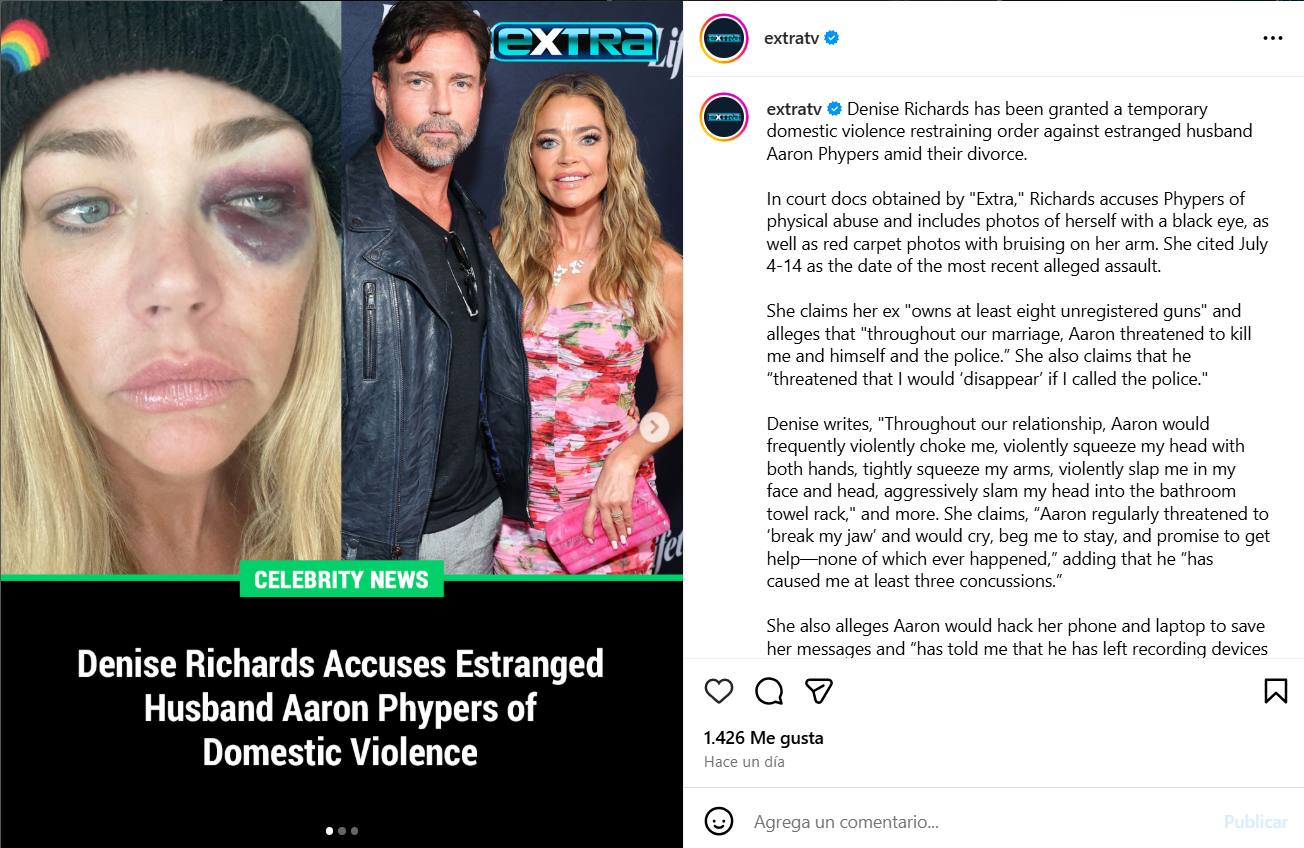1304x848 pixels.
Task: View the 1.426 Me gusta likes list
Action: click(x=764, y=738)
